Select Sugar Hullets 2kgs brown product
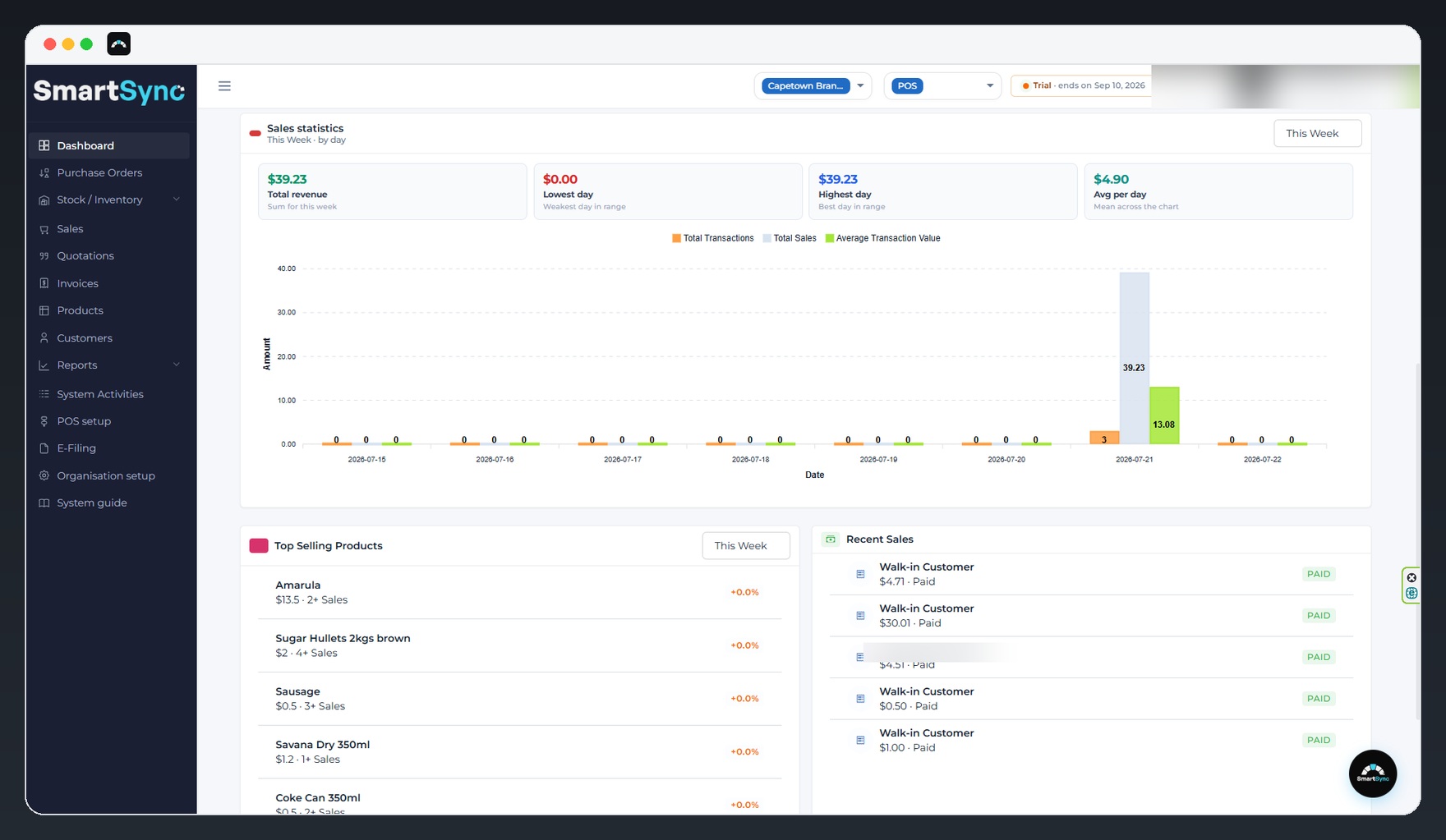The image size is (1446, 840). point(519,645)
